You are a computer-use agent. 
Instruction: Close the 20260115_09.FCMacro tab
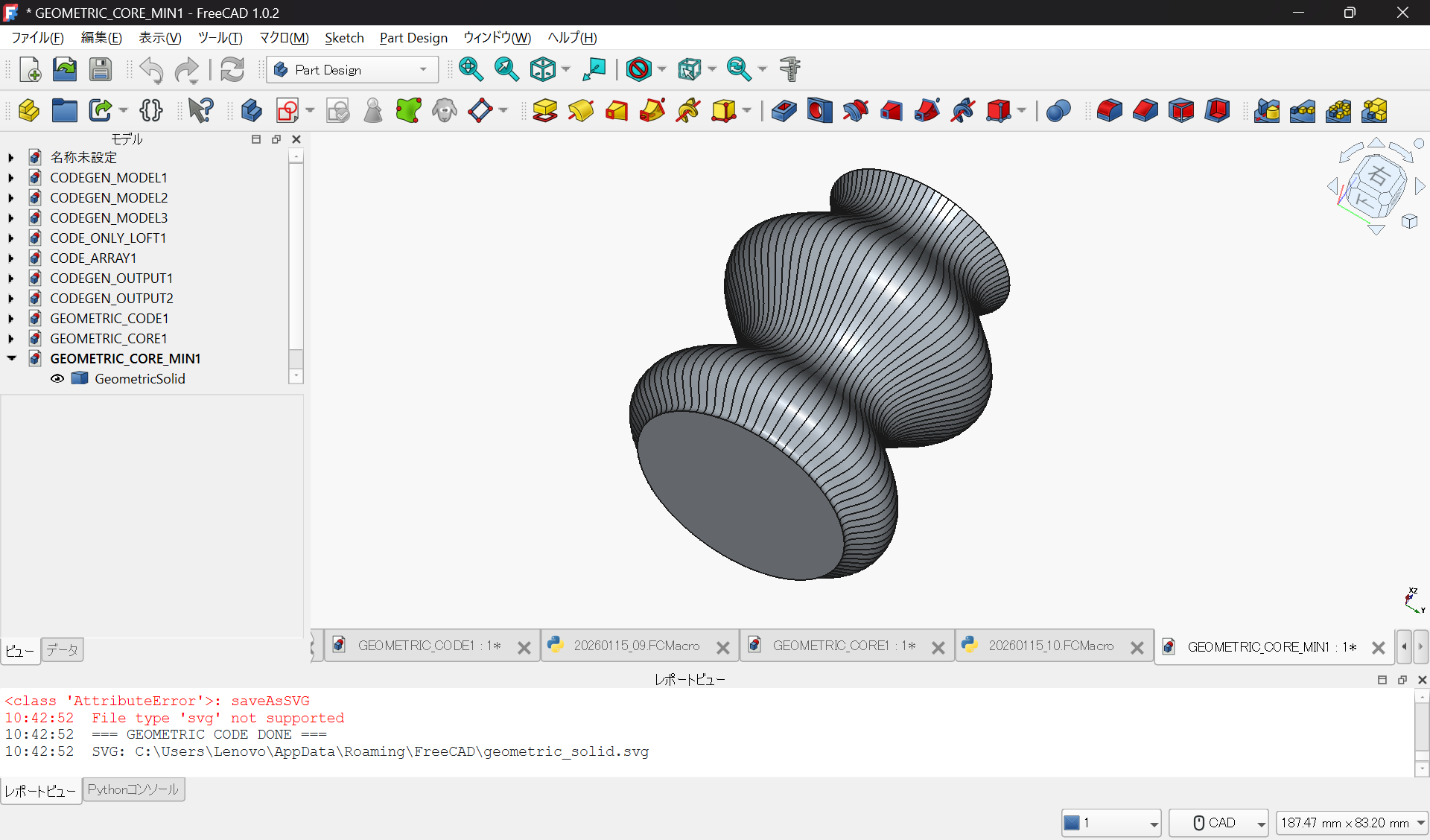(722, 647)
